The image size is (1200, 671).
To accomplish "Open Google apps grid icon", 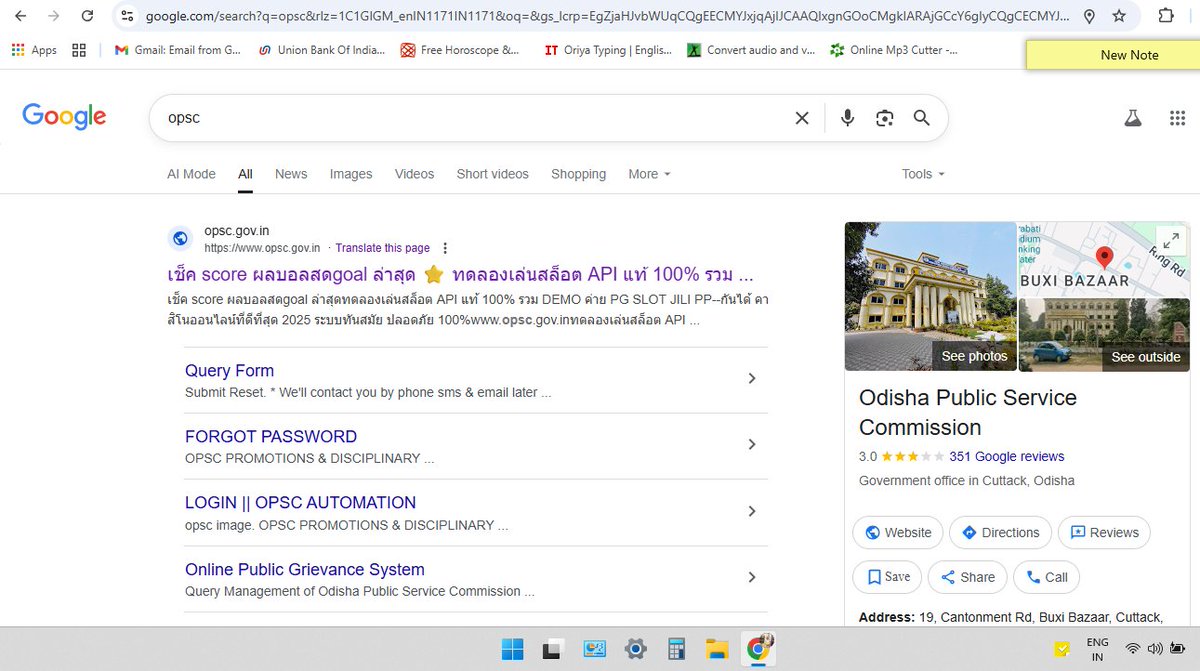I will (x=1177, y=118).
